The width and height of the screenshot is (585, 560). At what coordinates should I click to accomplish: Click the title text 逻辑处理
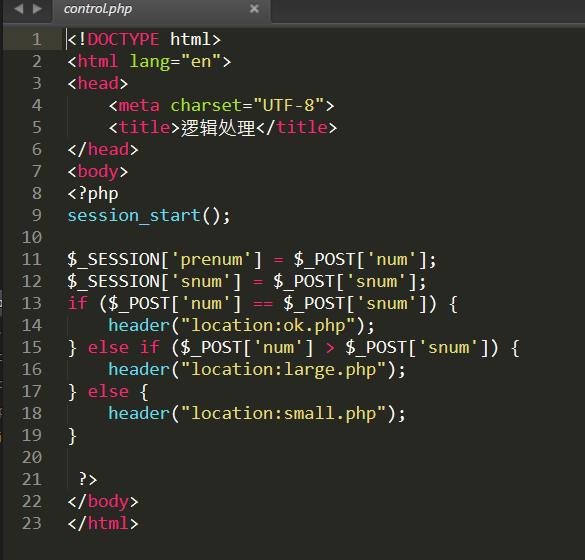218,128
